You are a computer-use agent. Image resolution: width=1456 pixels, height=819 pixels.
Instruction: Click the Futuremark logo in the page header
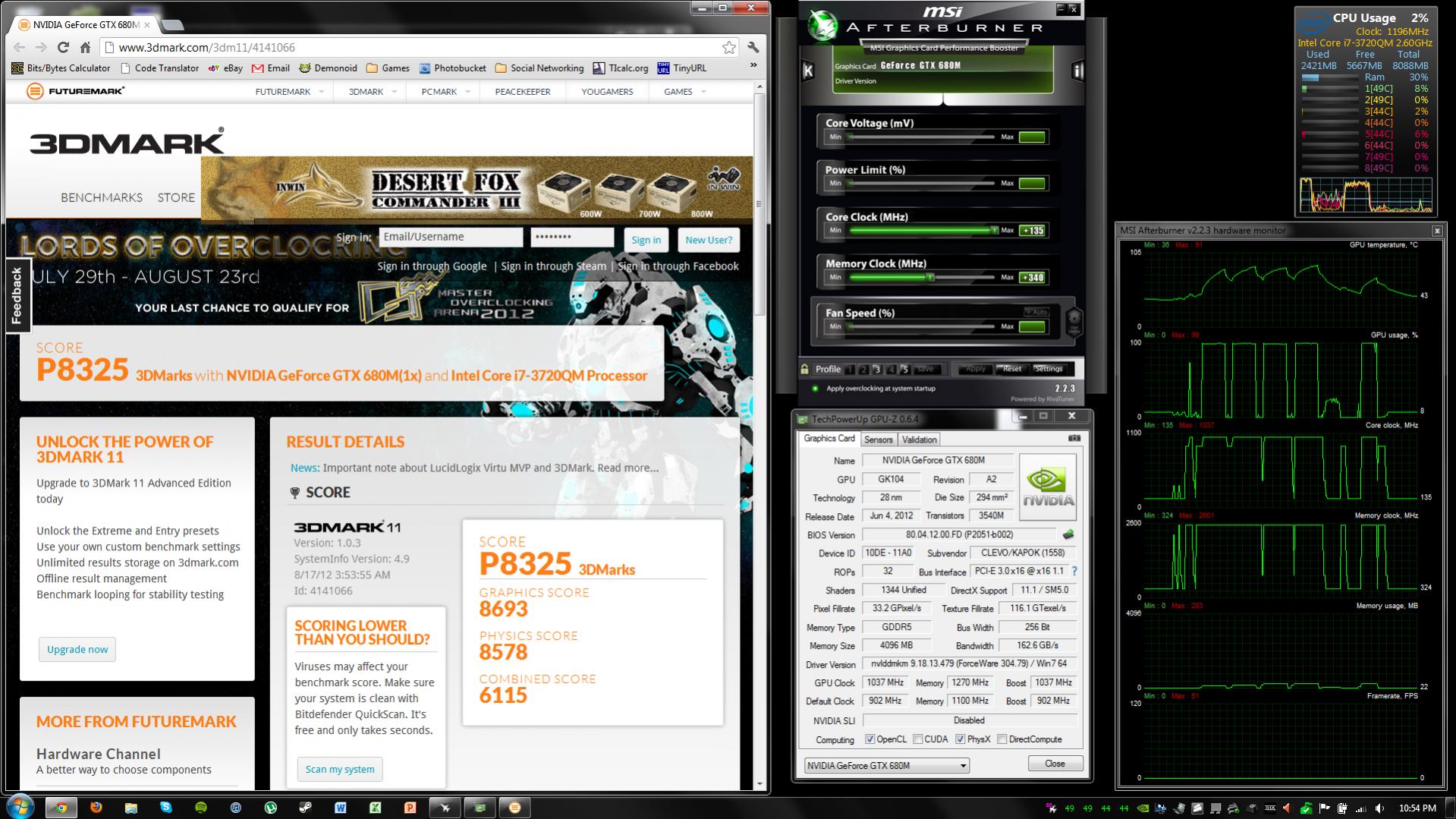tap(75, 91)
